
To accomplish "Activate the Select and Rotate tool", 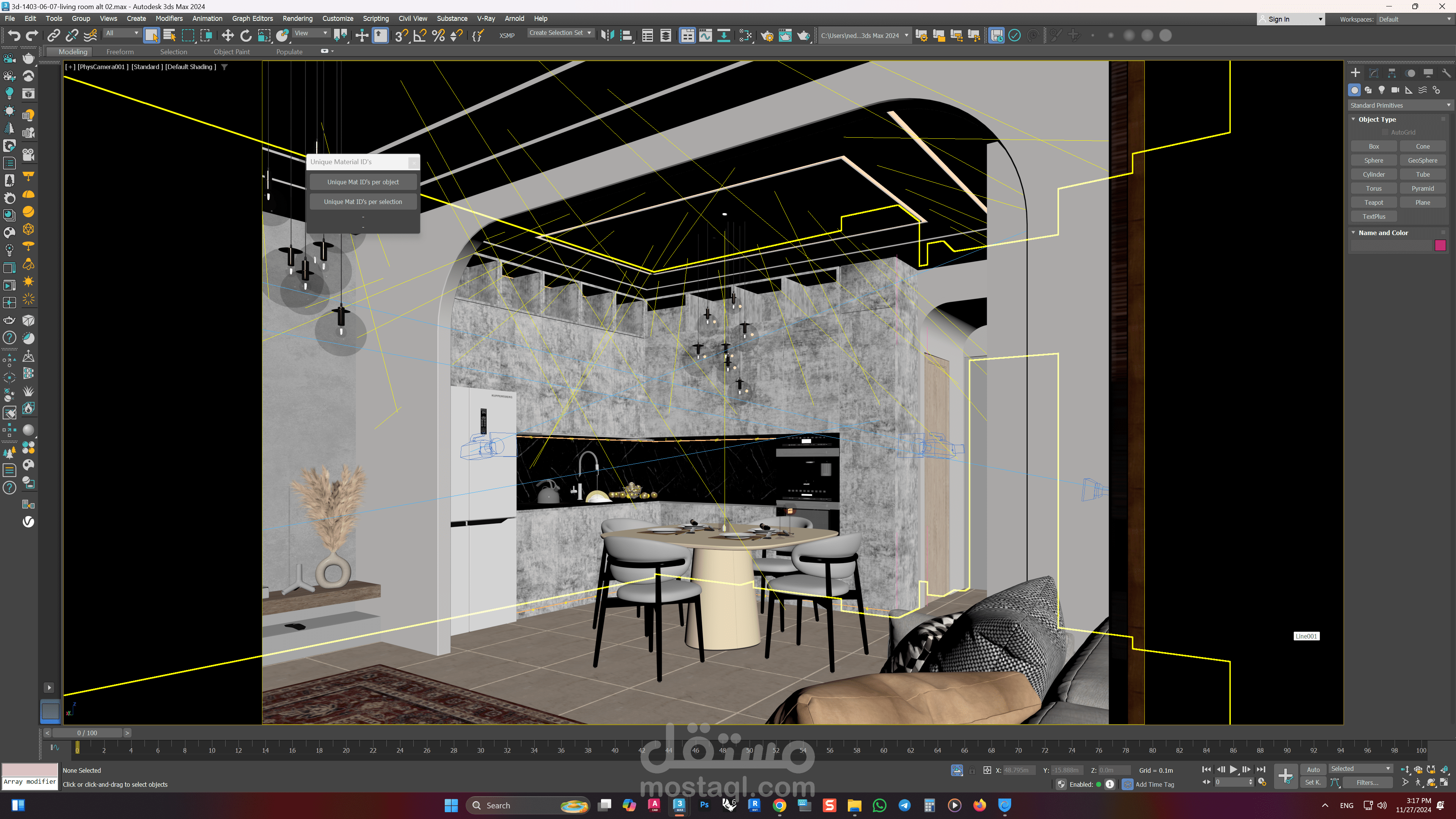I will (246, 36).
